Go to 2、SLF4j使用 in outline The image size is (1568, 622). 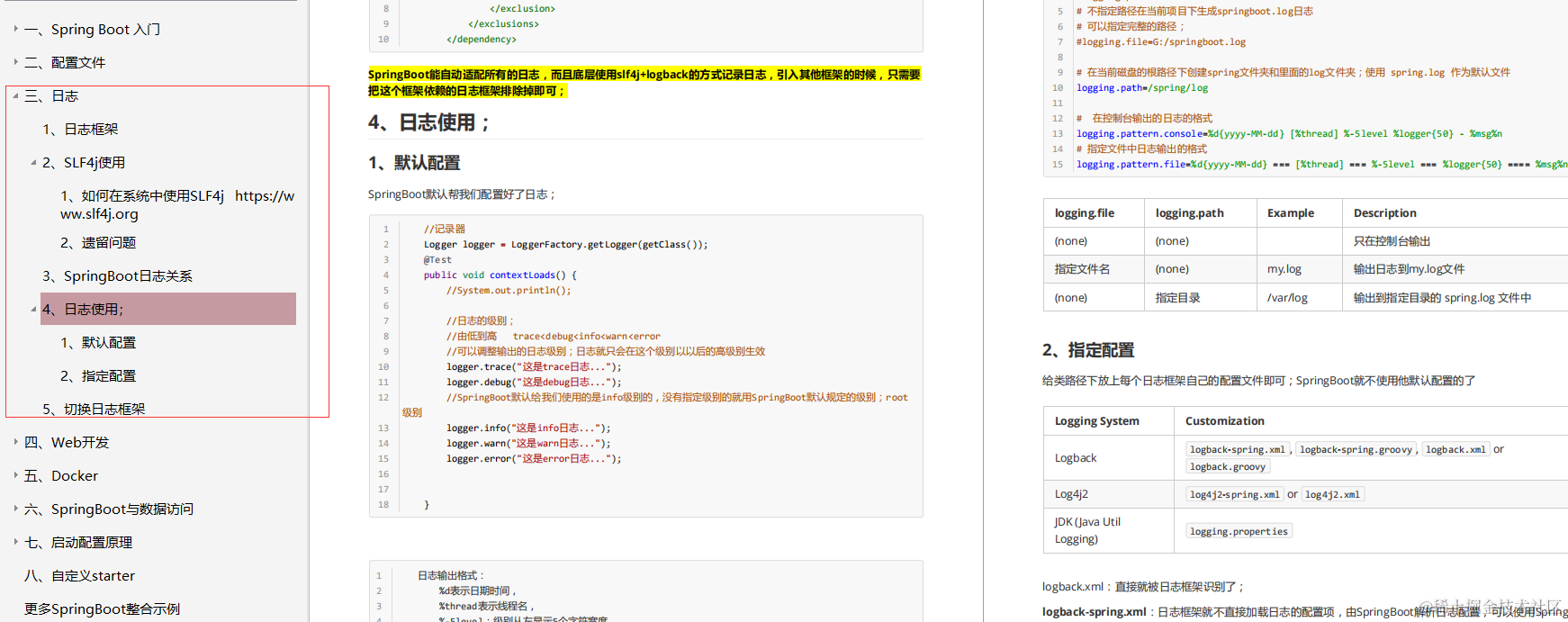(x=84, y=162)
